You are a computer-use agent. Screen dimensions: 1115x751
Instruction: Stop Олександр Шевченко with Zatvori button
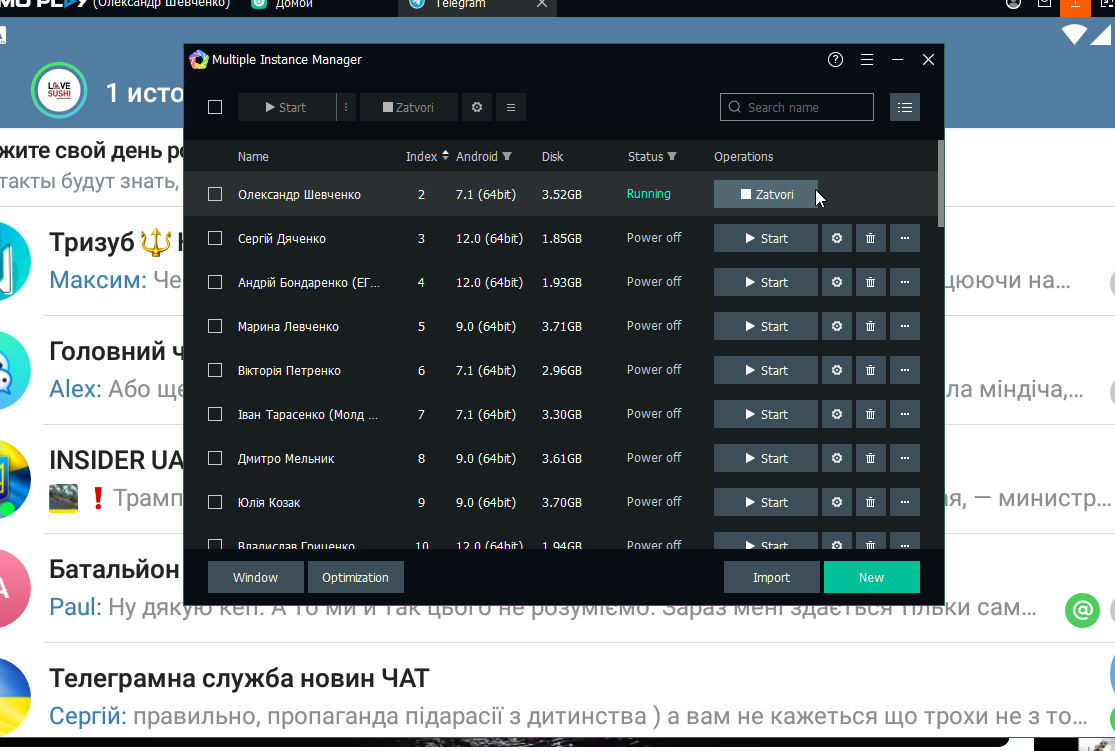766,194
